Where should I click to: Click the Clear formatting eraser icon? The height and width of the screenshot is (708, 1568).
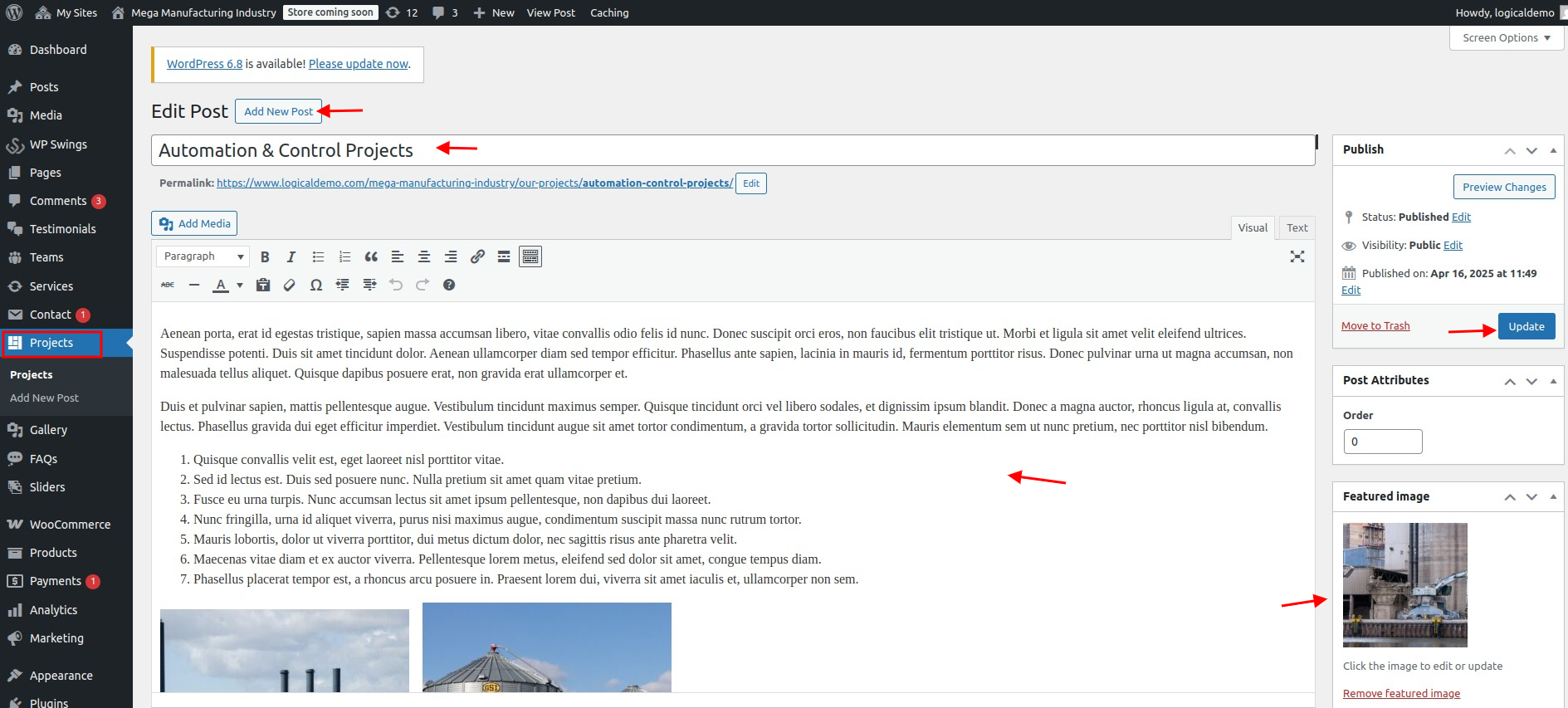click(x=290, y=286)
